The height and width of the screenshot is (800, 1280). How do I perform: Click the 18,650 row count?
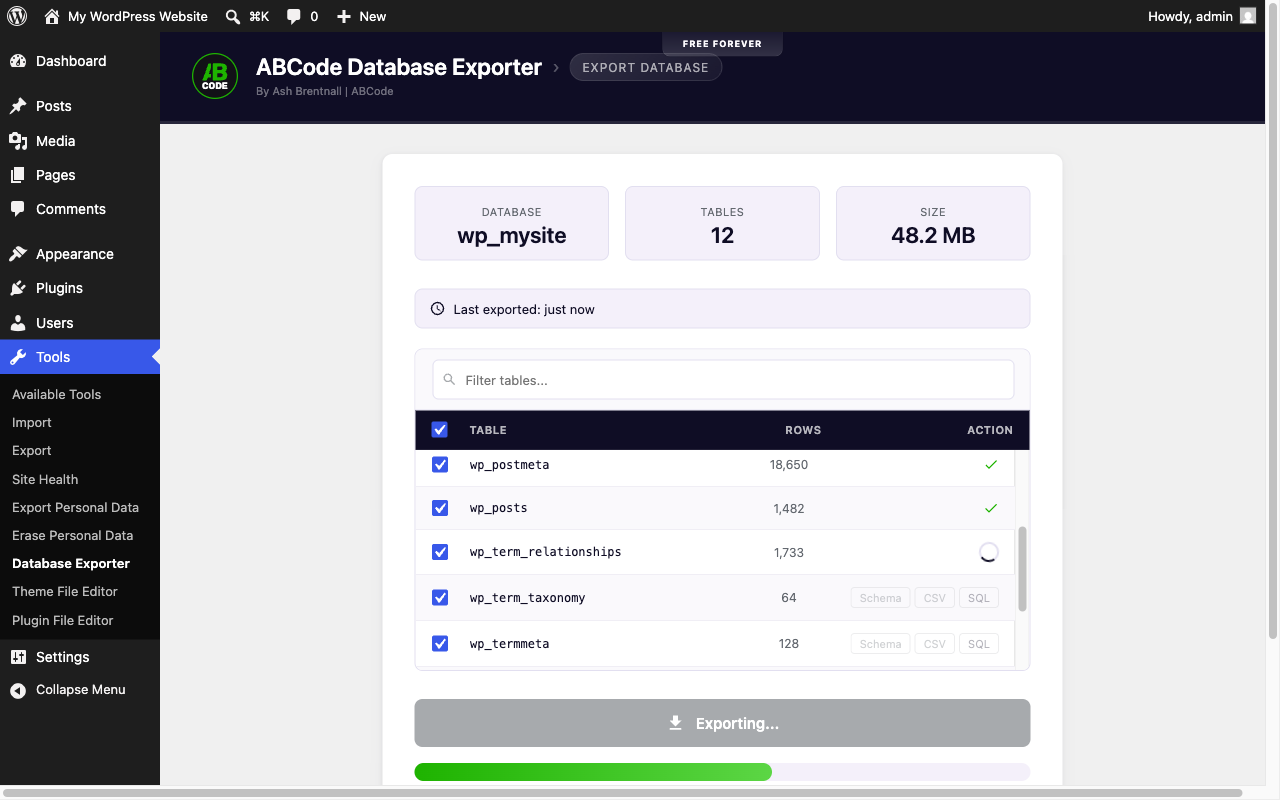789,465
